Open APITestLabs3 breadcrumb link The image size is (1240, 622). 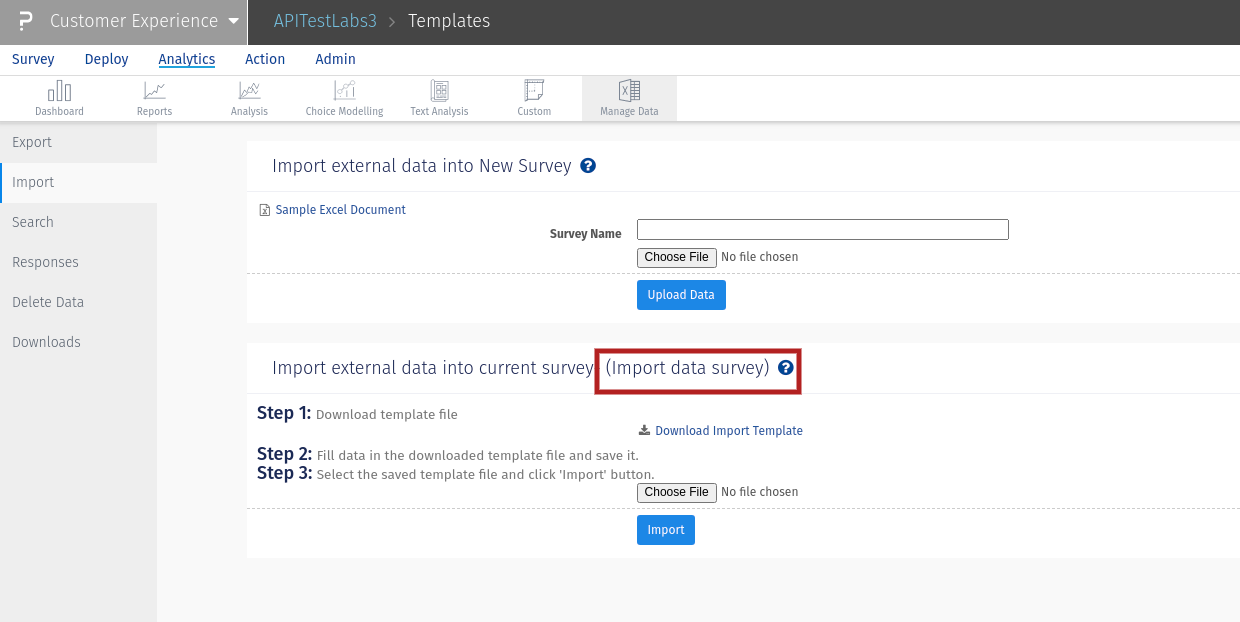(325, 21)
